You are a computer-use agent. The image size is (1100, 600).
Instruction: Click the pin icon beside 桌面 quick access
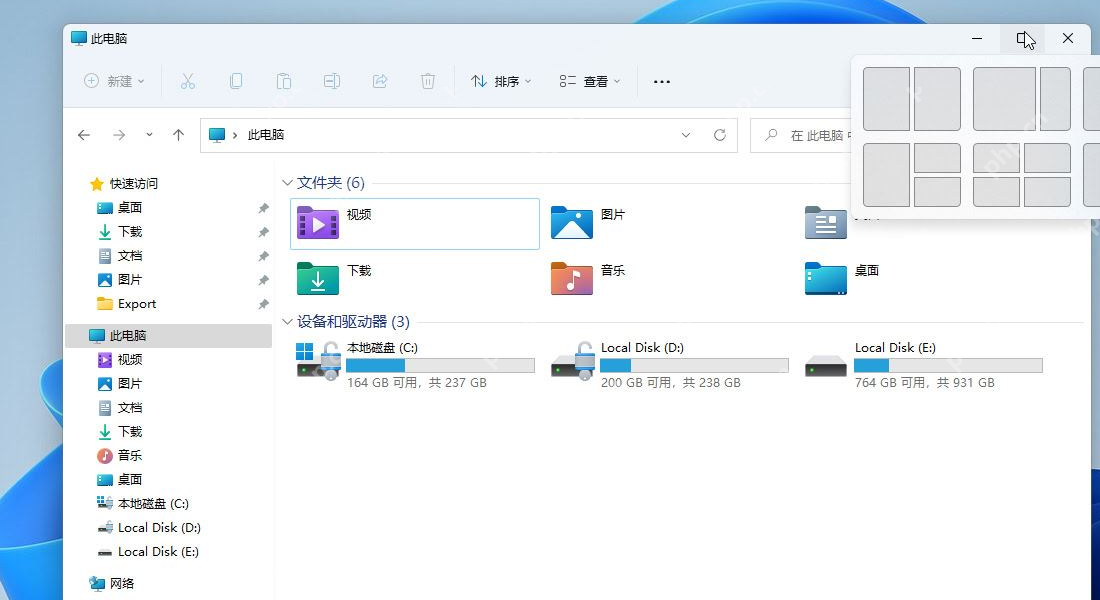click(x=263, y=208)
